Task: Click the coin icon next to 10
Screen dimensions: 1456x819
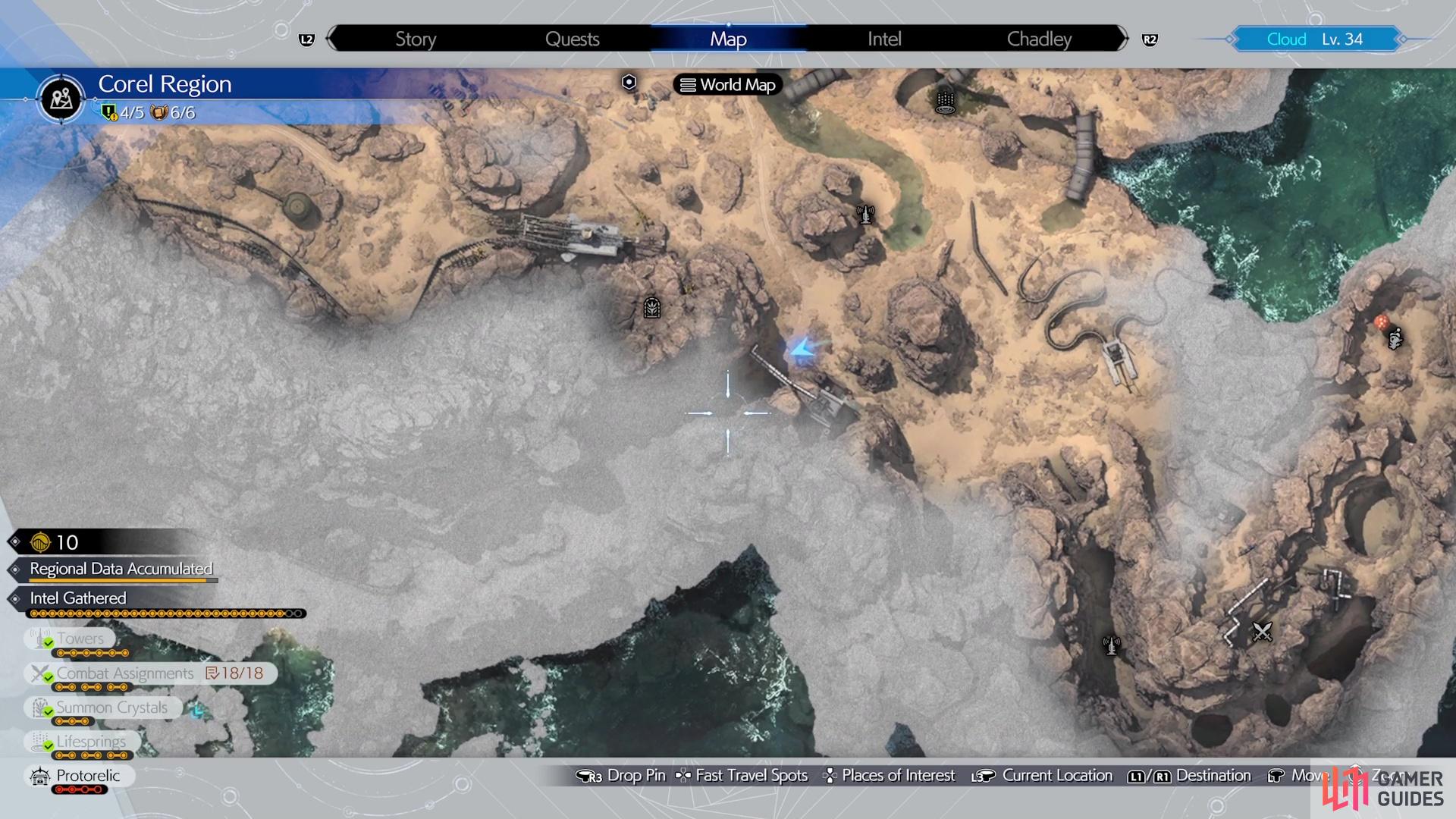Action: [x=40, y=542]
